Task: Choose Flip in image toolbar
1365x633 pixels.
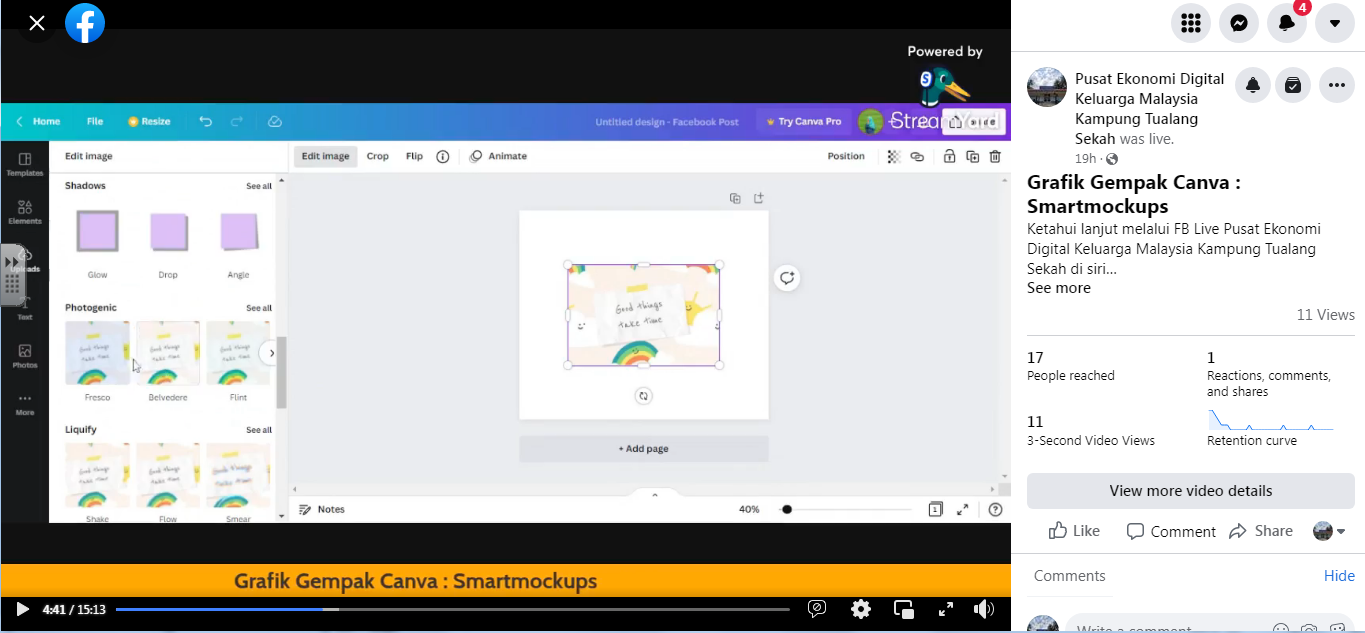Action: (x=414, y=156)
